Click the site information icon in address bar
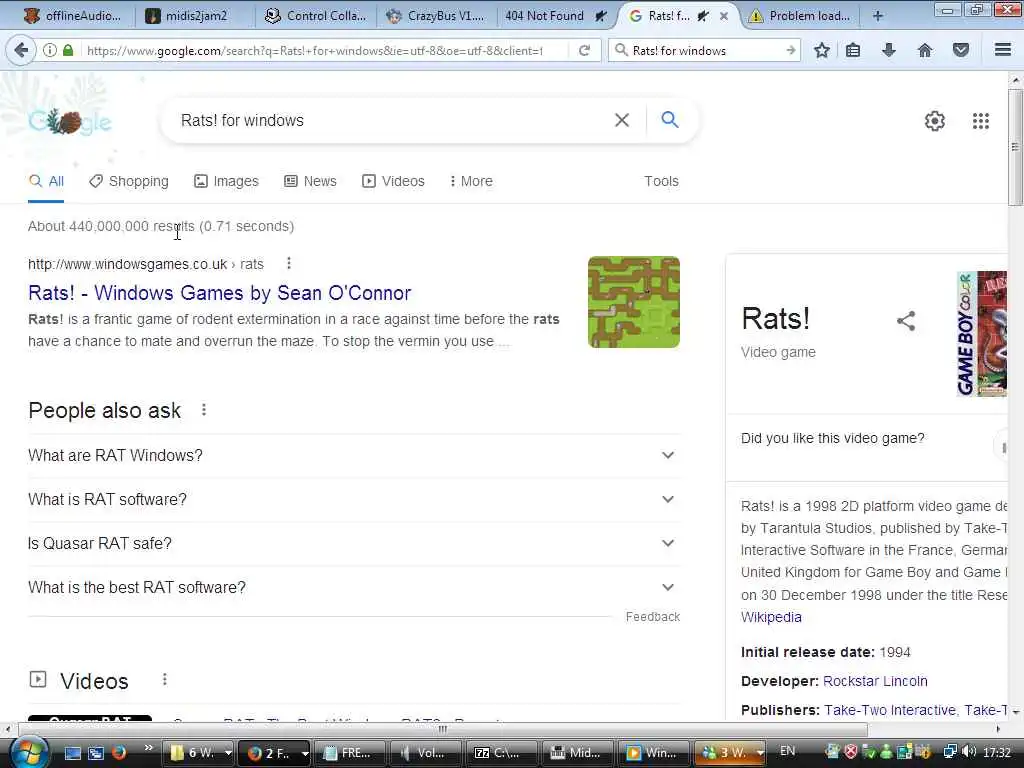The width and height of the screenshot is (1024, 768). coord(50,50)
